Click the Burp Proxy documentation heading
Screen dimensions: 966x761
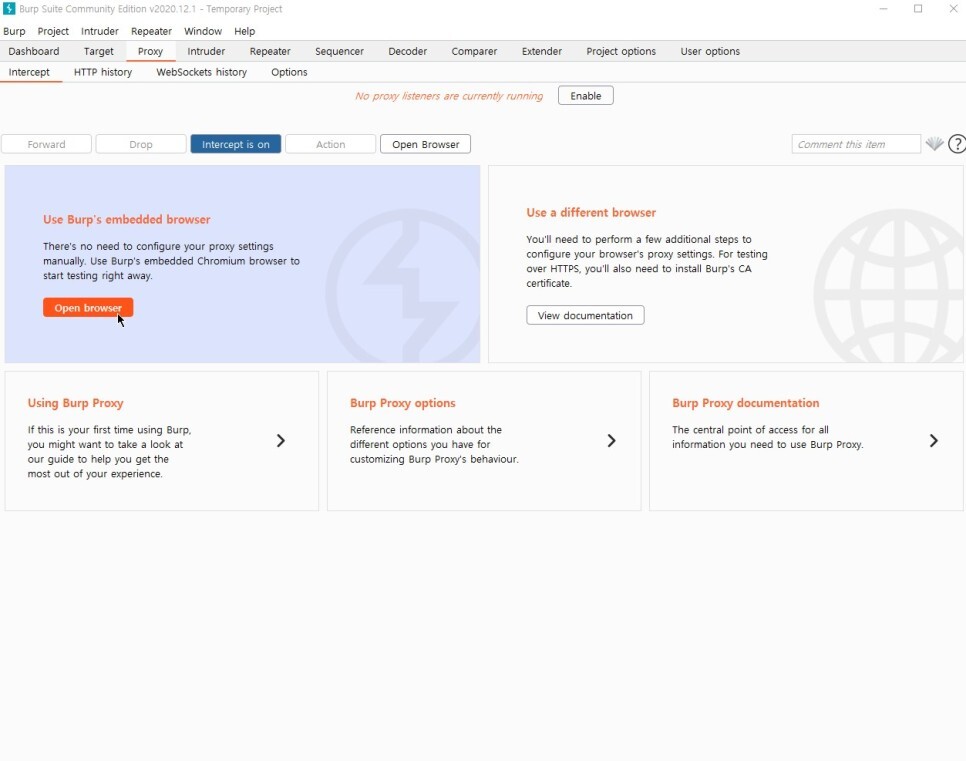click(x=745, y=403)
